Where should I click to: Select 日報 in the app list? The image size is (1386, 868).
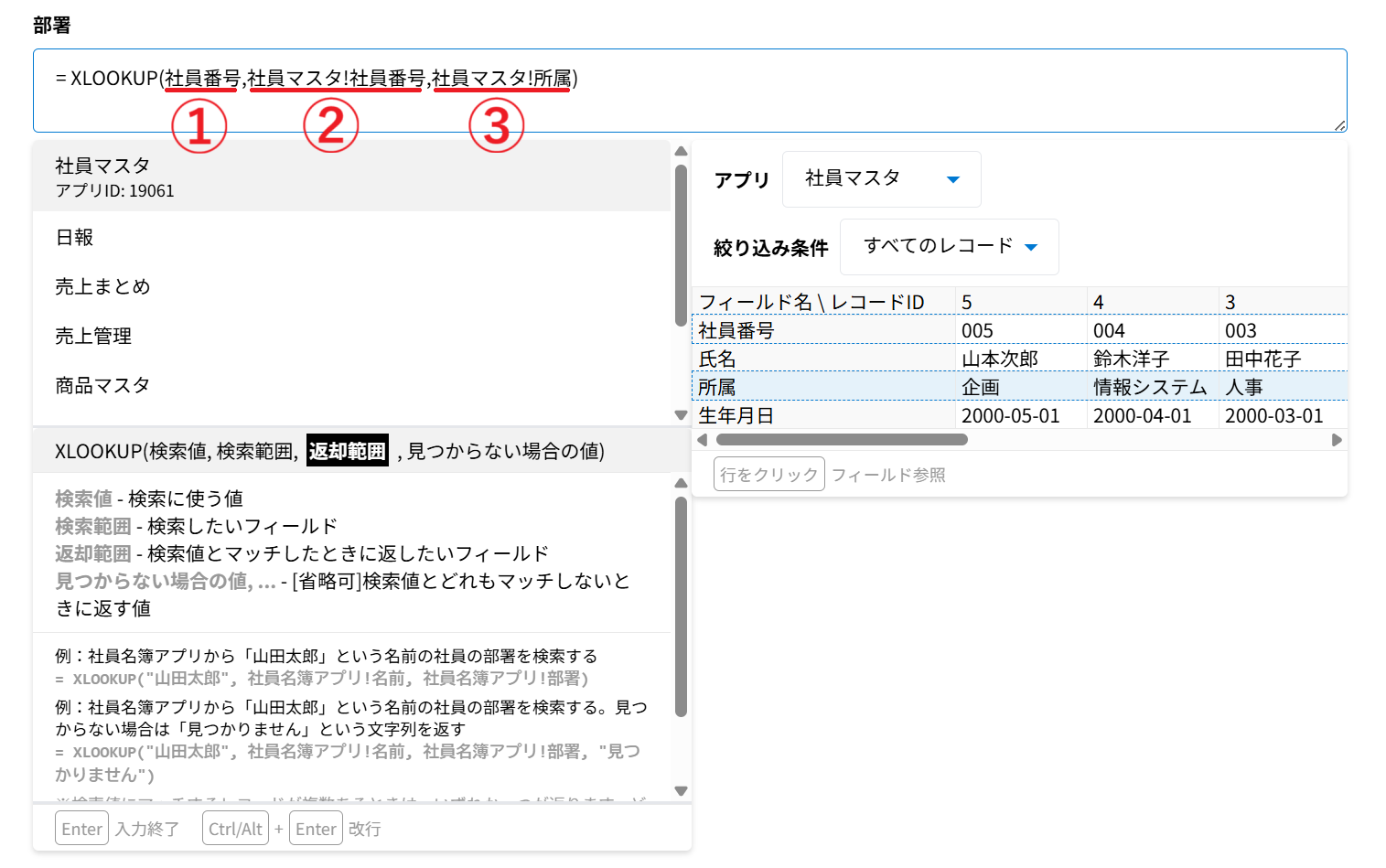tap(75, 238)
